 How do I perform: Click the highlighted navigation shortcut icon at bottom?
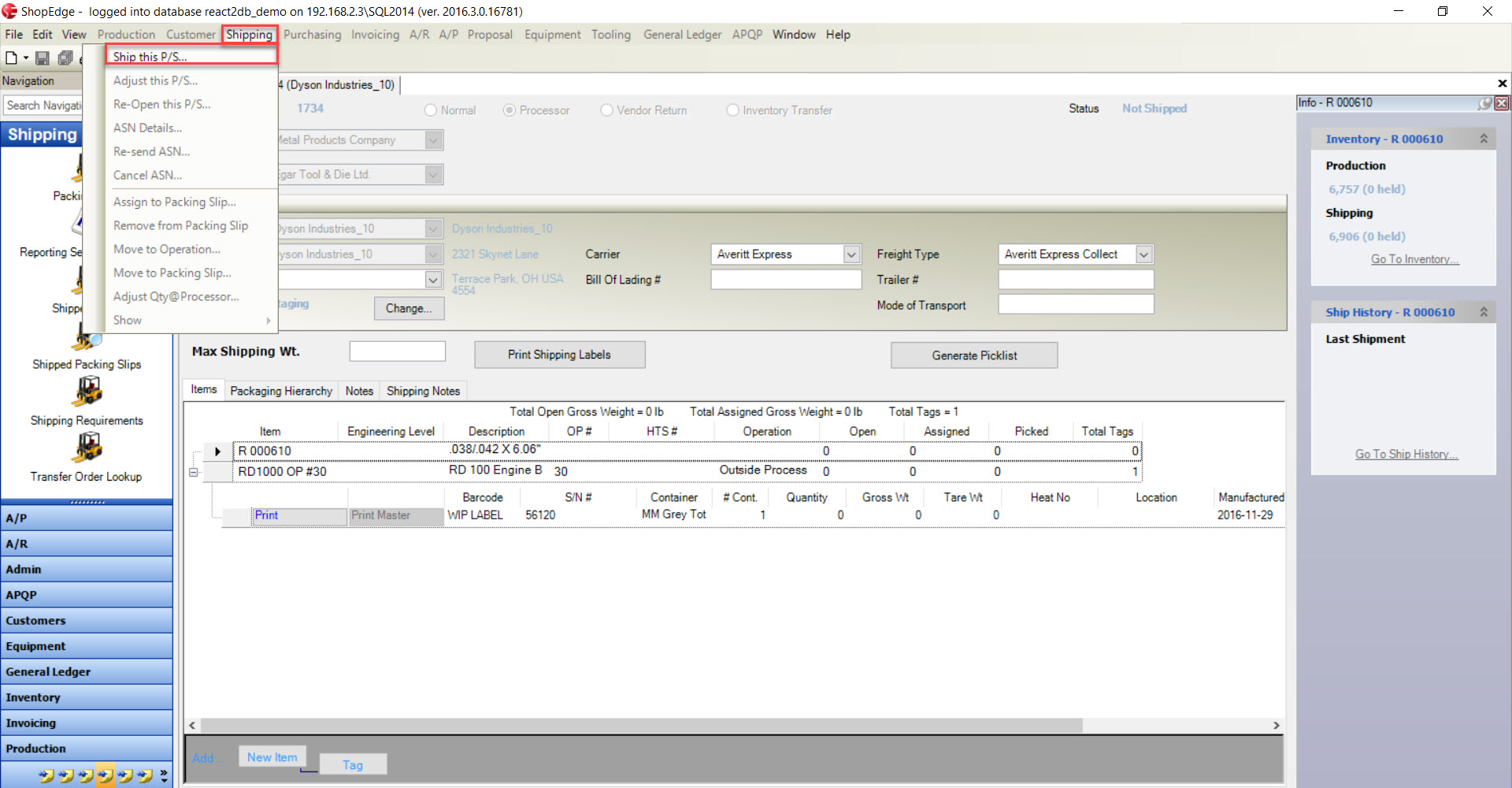click(x=106, y=776)
